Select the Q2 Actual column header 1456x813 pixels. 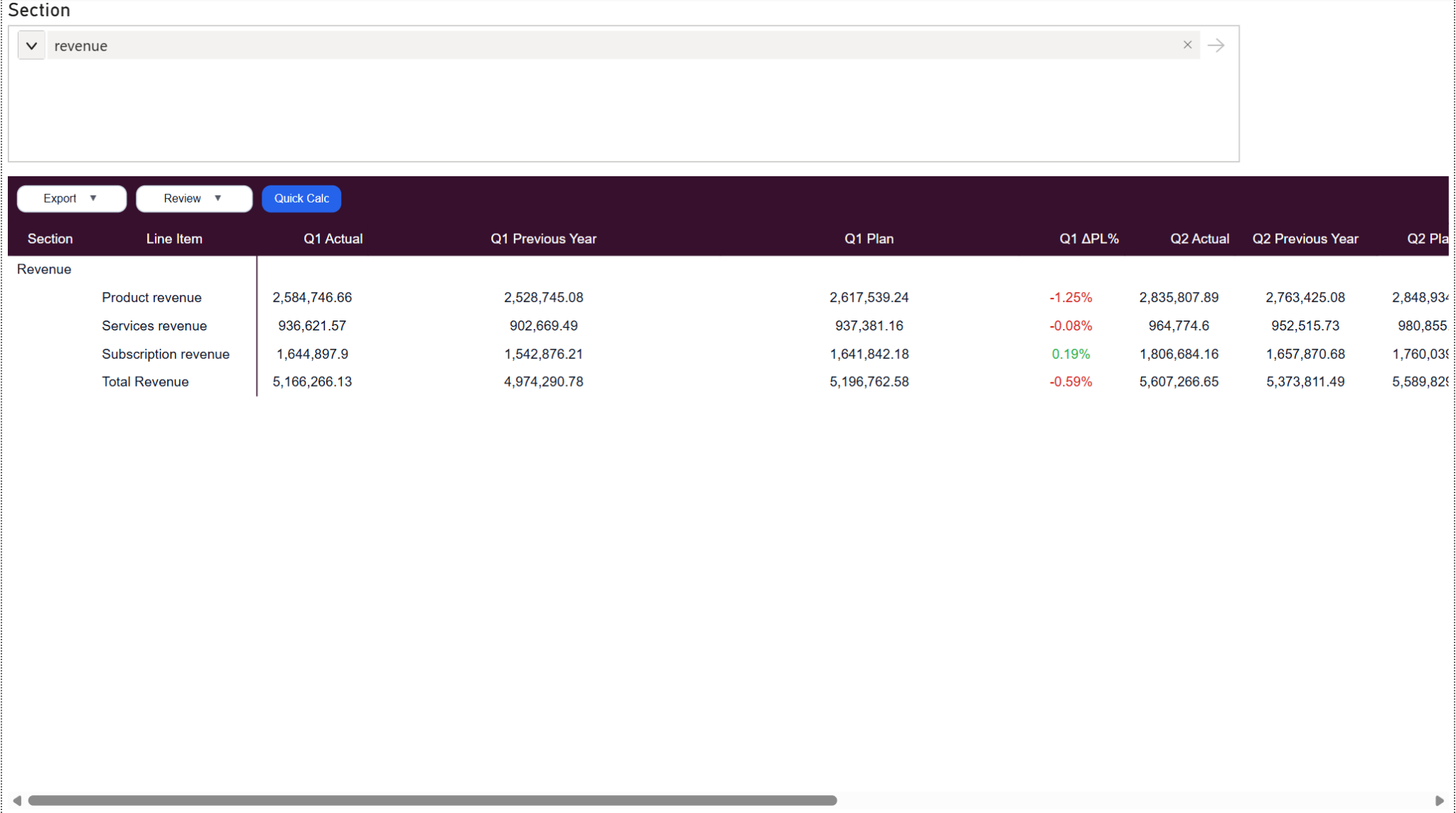tap(1199, 239)
